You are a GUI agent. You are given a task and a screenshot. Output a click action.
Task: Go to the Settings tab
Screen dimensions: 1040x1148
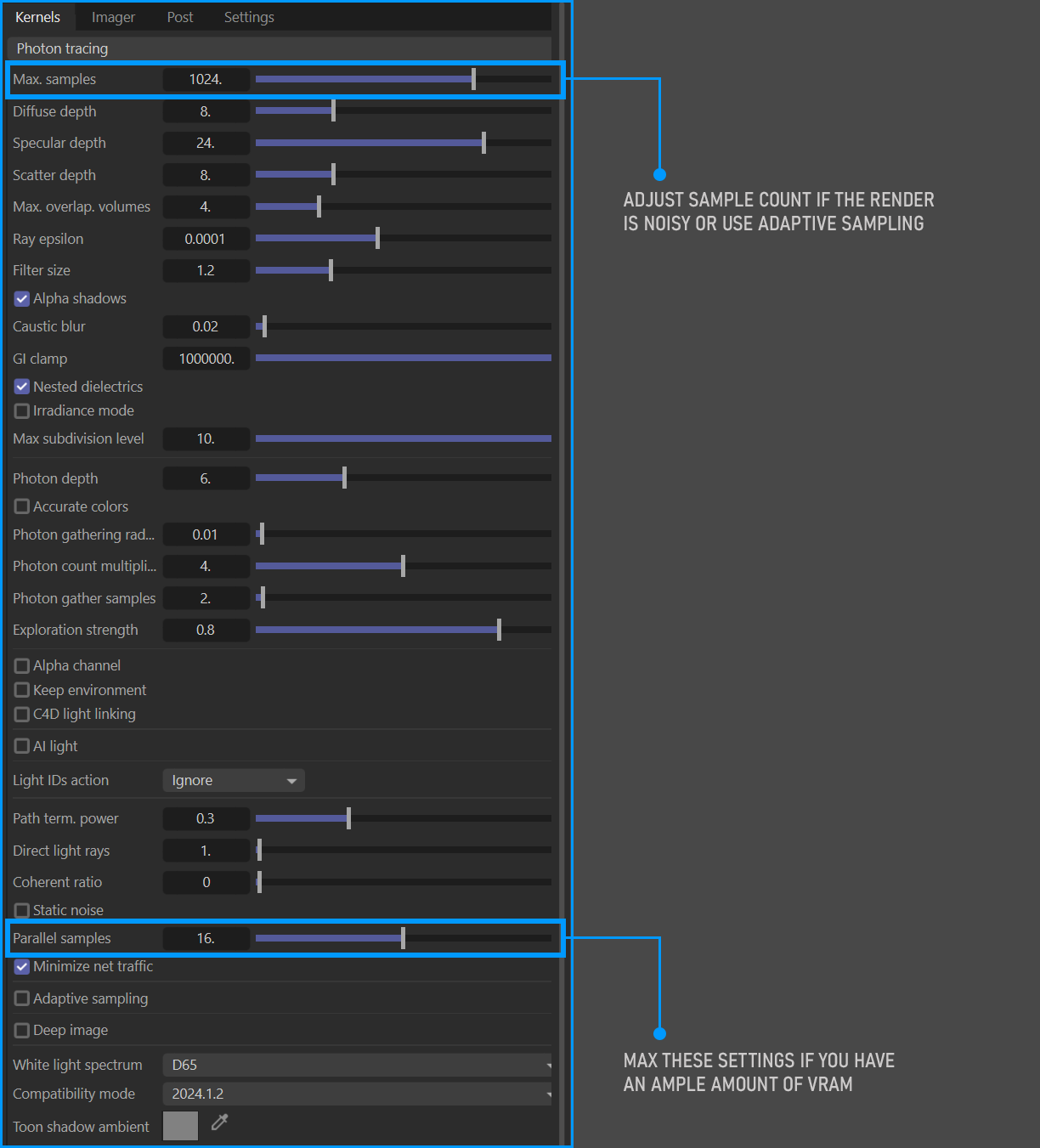coord(249,17)
